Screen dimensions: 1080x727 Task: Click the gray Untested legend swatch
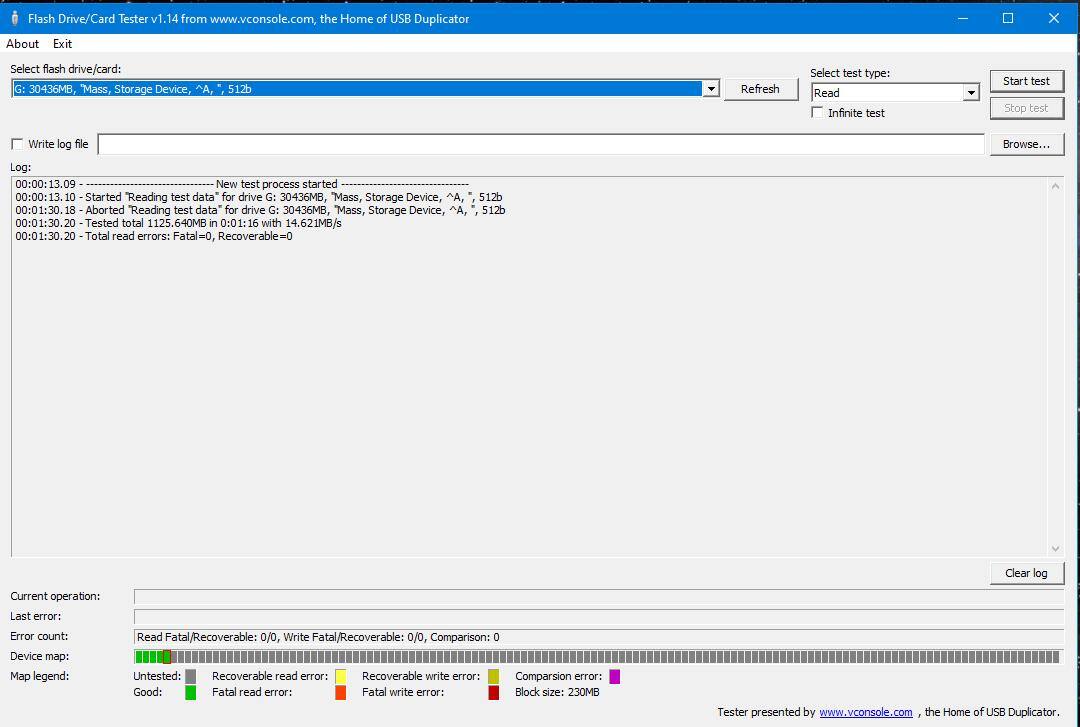(x=190, y=677)
